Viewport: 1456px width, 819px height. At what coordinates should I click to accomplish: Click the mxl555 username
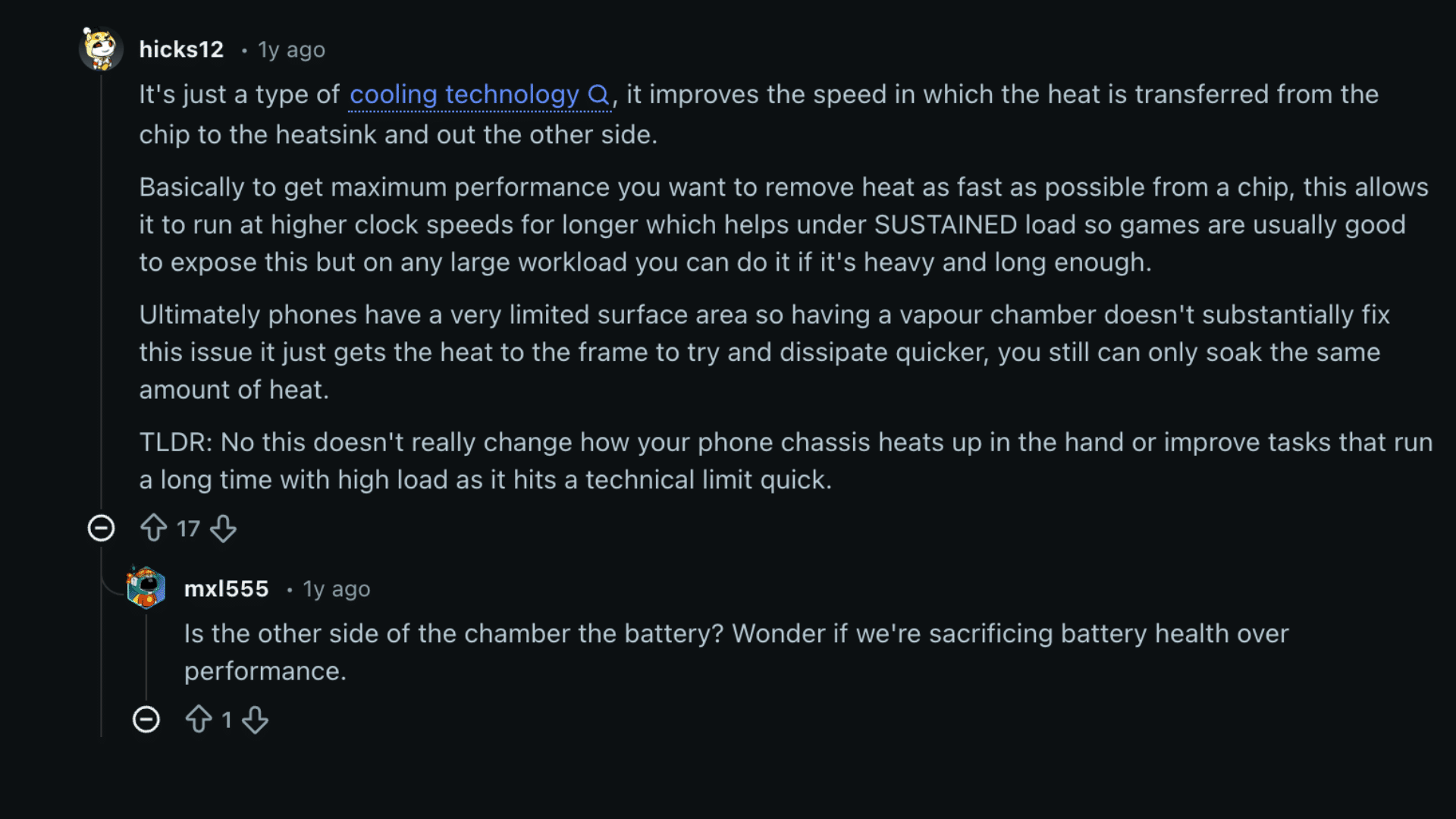pos(226,588)
